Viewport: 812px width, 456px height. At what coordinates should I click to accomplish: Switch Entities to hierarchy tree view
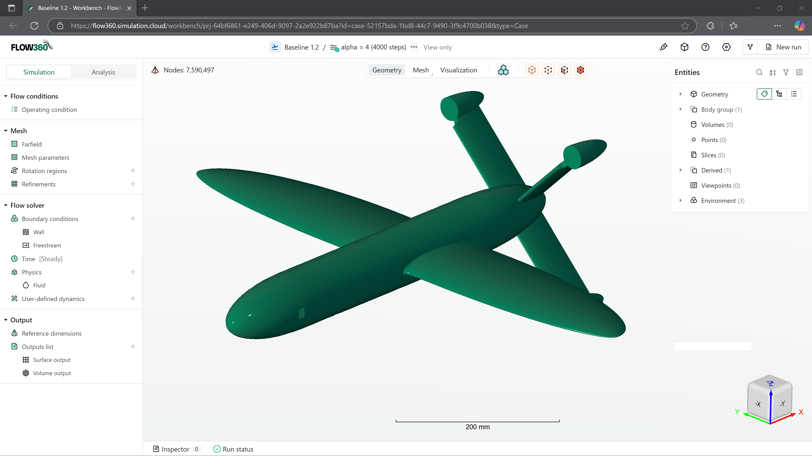[x=779, y=94]
